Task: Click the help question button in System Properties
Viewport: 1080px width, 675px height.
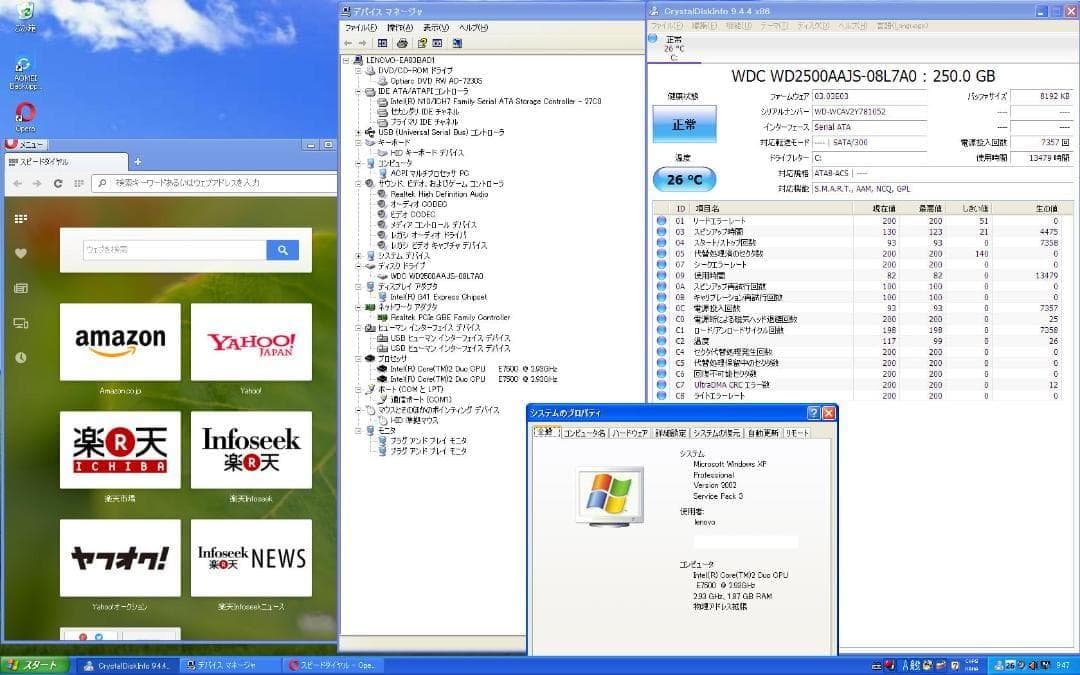Action: 813,413
